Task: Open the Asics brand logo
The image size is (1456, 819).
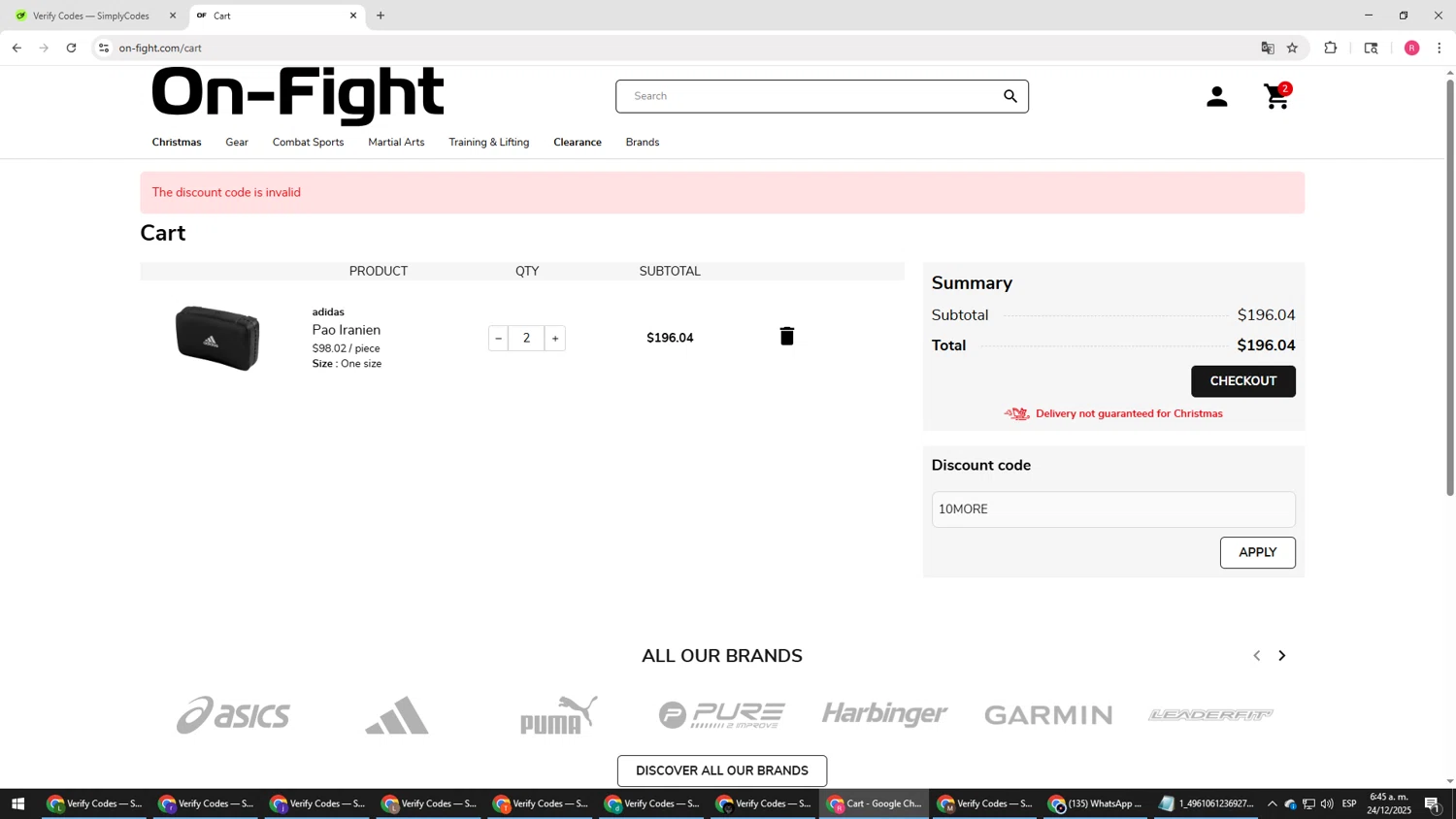Action: (x=233, y=715)
